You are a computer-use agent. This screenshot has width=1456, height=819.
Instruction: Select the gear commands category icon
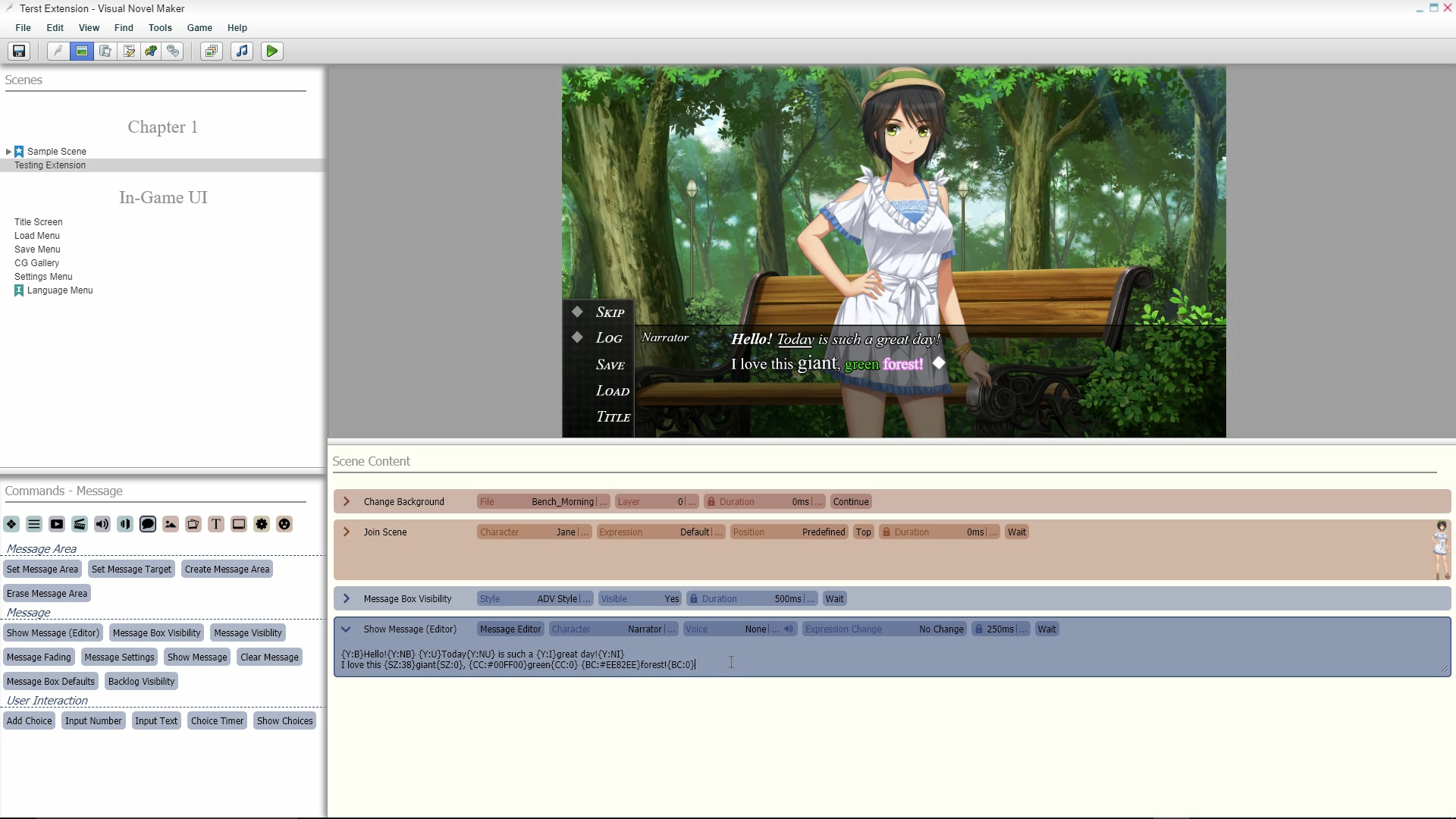262,524
